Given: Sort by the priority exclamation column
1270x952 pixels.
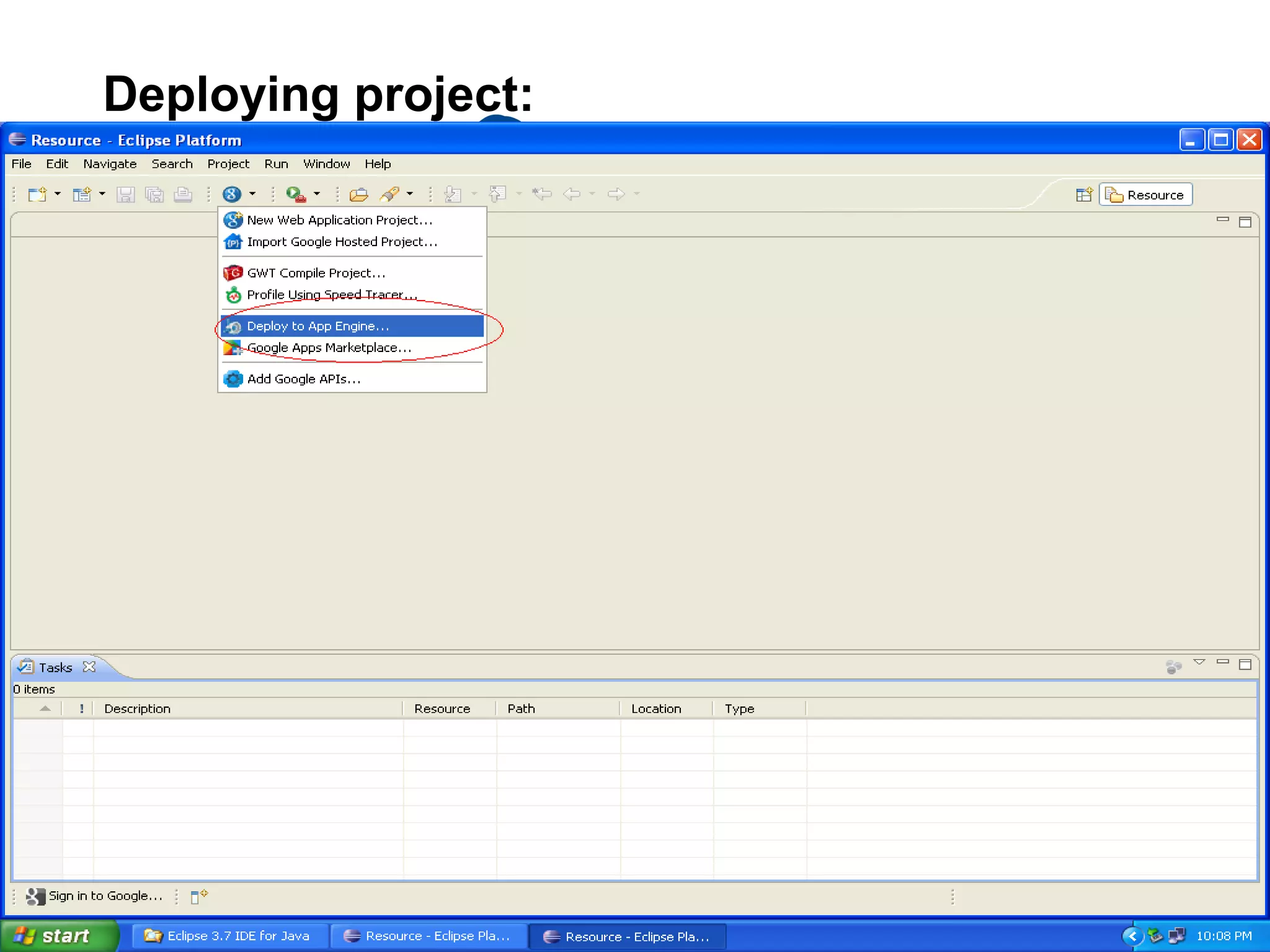Looking at the screenshot, I should 78,708.
